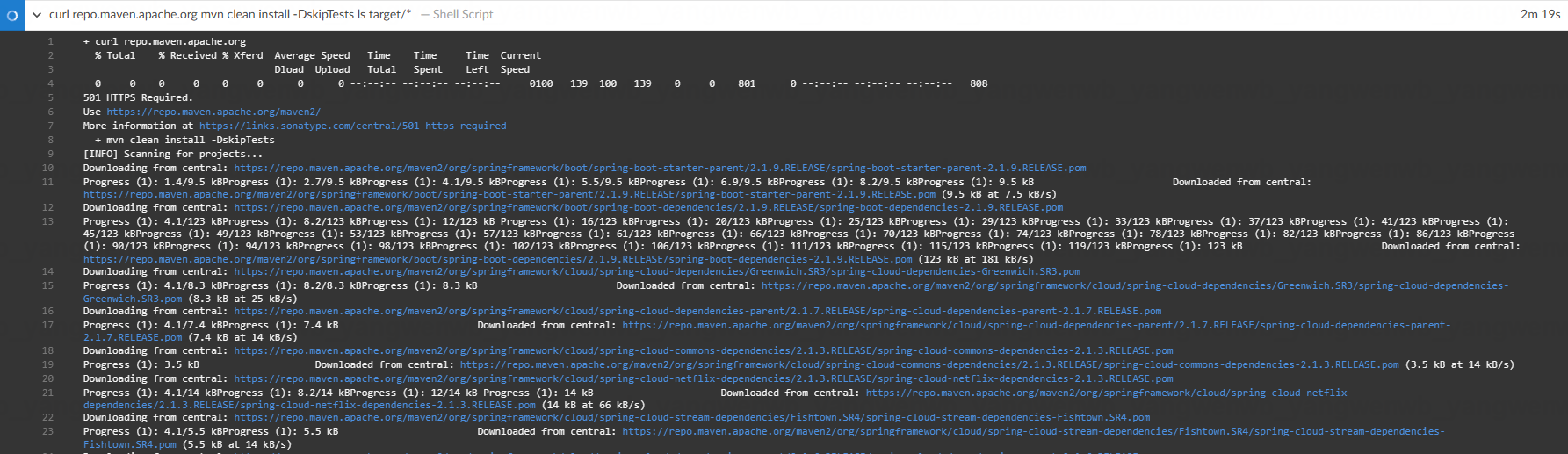Click 'More information at' text on line 7
Viewport: 1568px width, 454px height.
138,126
